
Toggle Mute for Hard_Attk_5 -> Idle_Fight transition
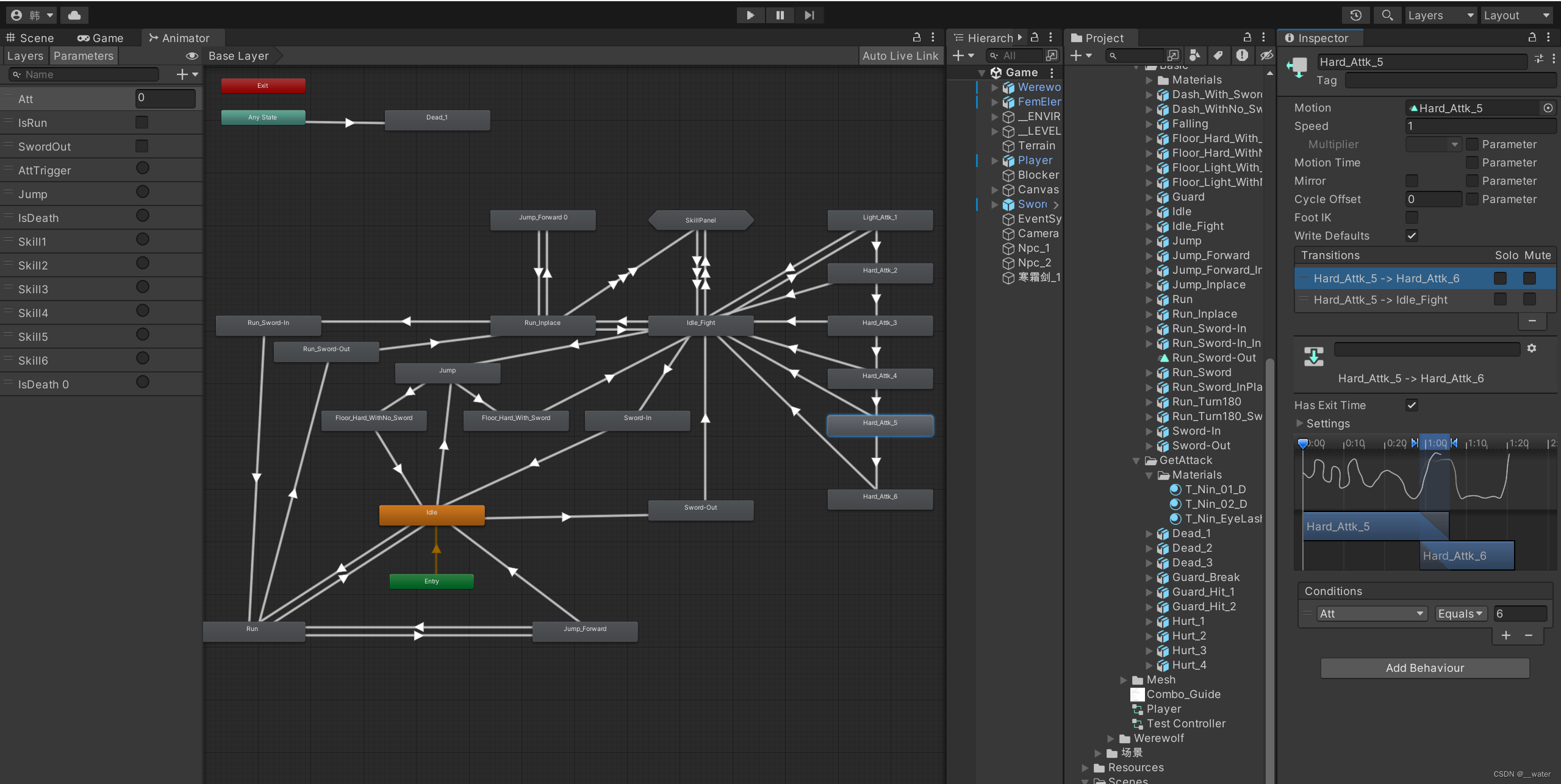pos(1529,299)
